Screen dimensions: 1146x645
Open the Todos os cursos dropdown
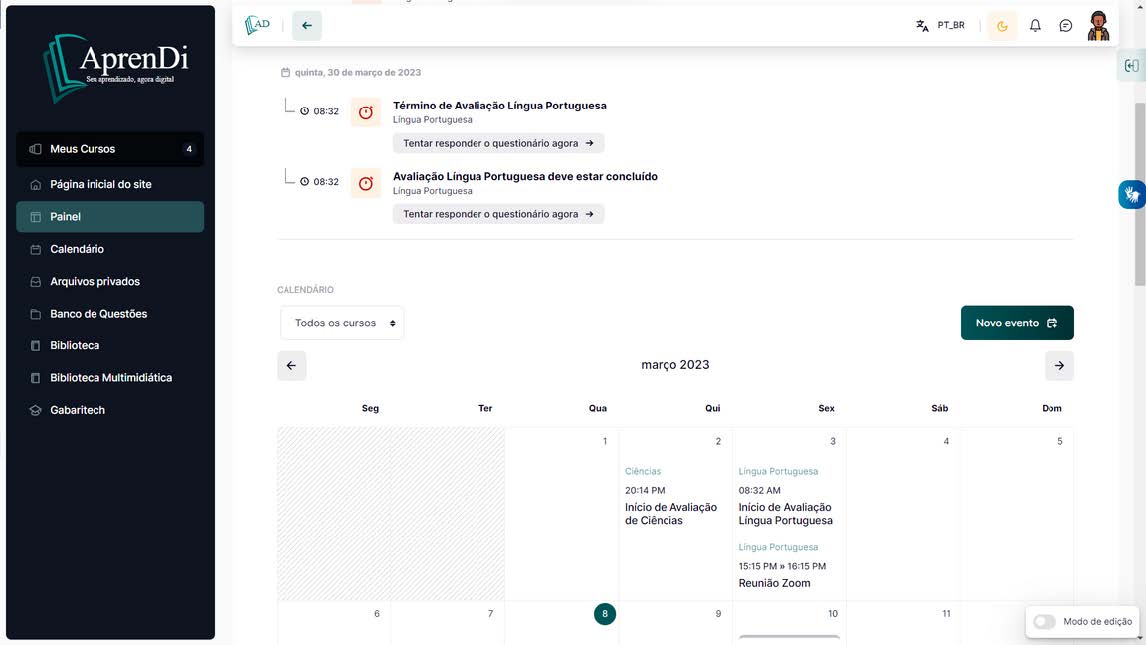point(342,323)
